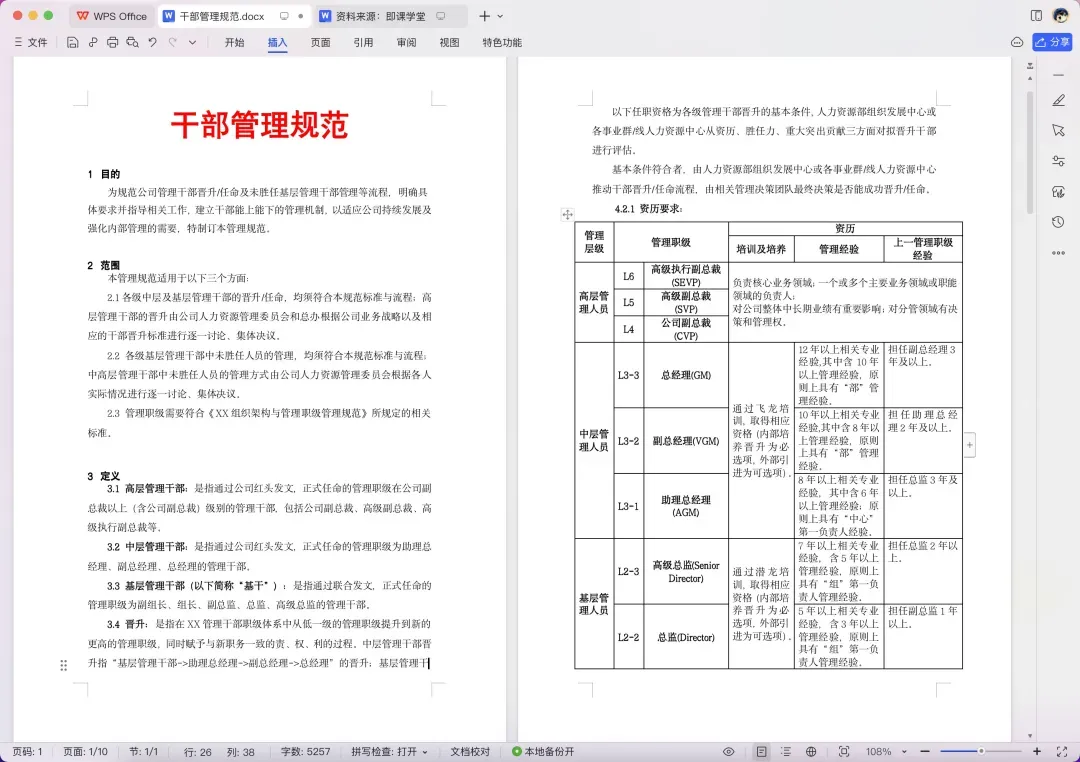Click the screen icon on 资料来源 tab
Viewport: 1080px width, 762px height.
[x=441, y=16]
